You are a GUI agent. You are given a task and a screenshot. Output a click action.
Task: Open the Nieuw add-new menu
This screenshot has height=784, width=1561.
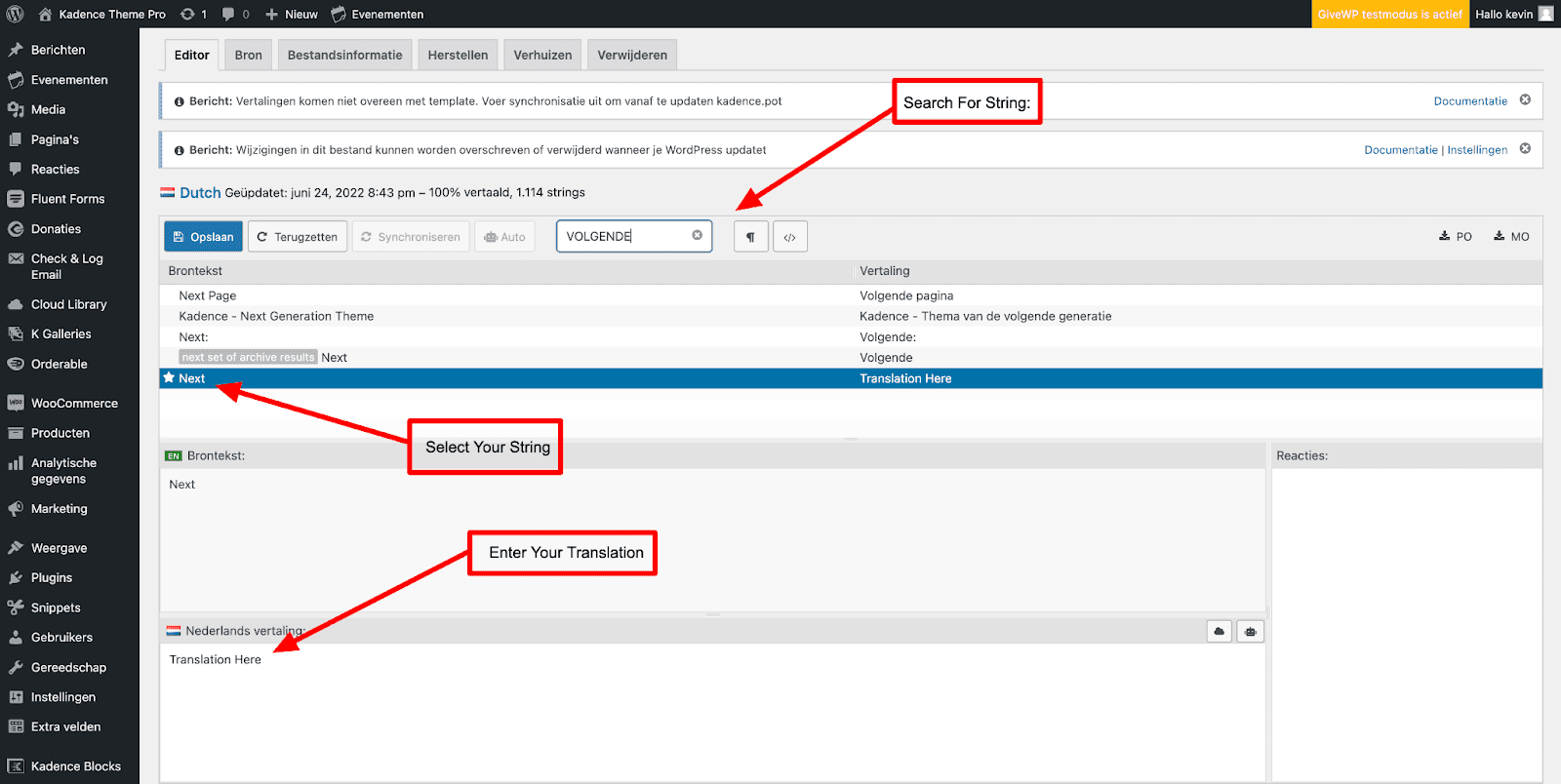pos(292,14)
